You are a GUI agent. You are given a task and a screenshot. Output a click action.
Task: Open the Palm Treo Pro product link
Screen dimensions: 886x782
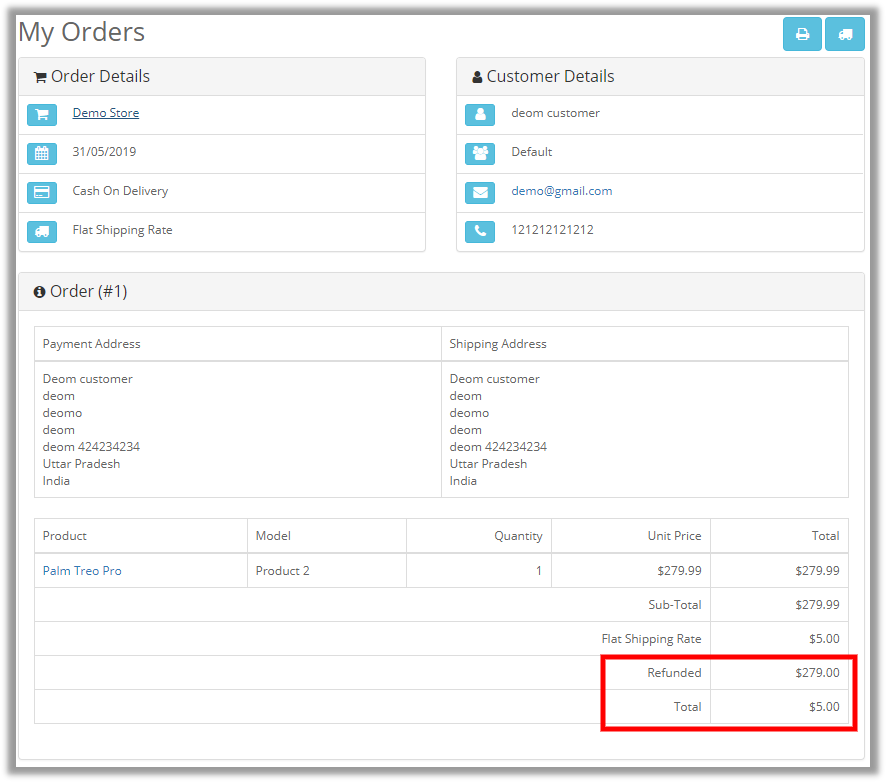click(82, 571)
